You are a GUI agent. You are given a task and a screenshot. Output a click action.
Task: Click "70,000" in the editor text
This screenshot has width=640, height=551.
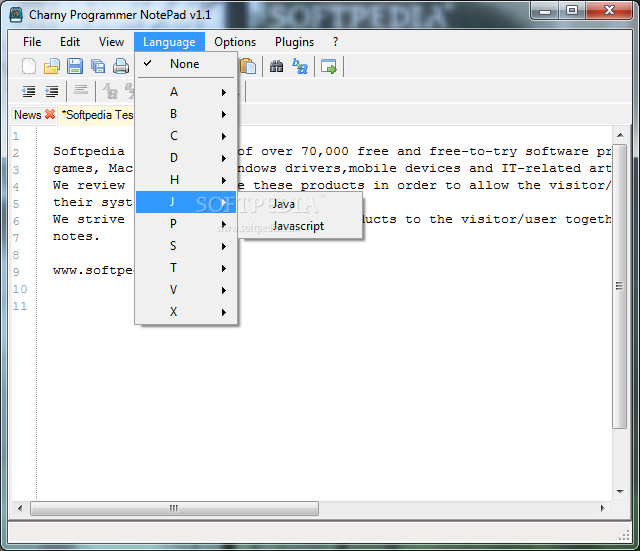(x=325, y=151)
